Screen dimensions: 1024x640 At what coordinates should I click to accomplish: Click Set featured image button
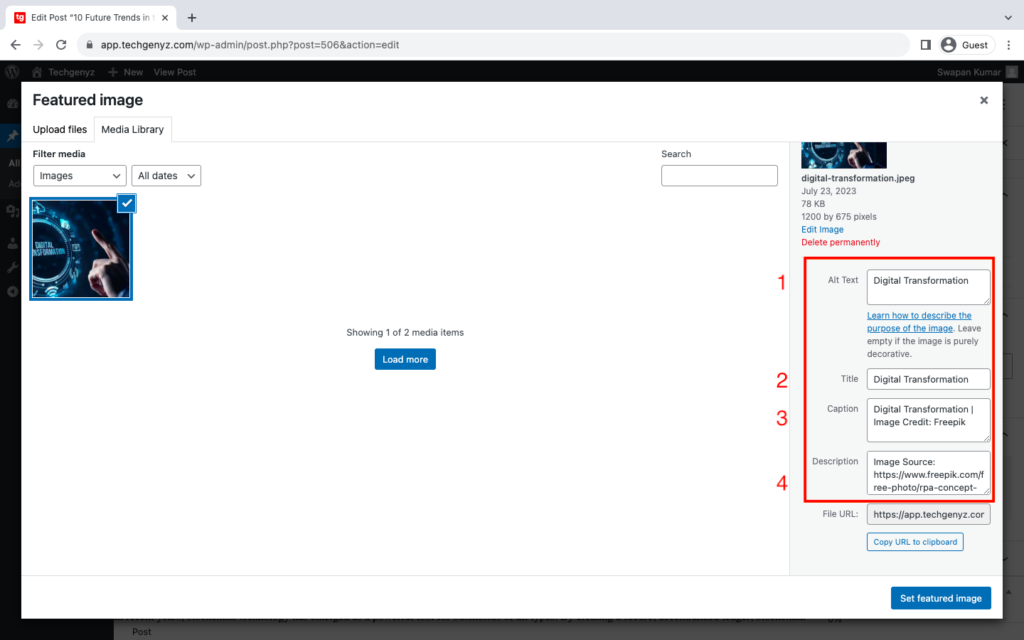pos(941,598)
